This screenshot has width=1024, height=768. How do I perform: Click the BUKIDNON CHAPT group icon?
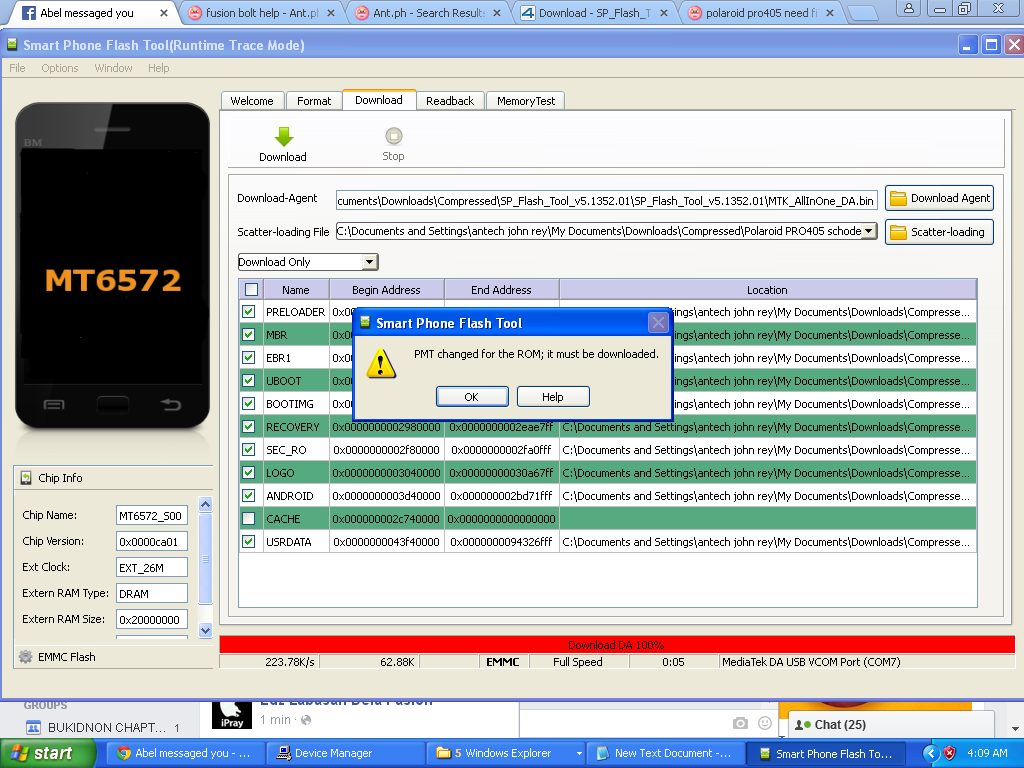33,728
